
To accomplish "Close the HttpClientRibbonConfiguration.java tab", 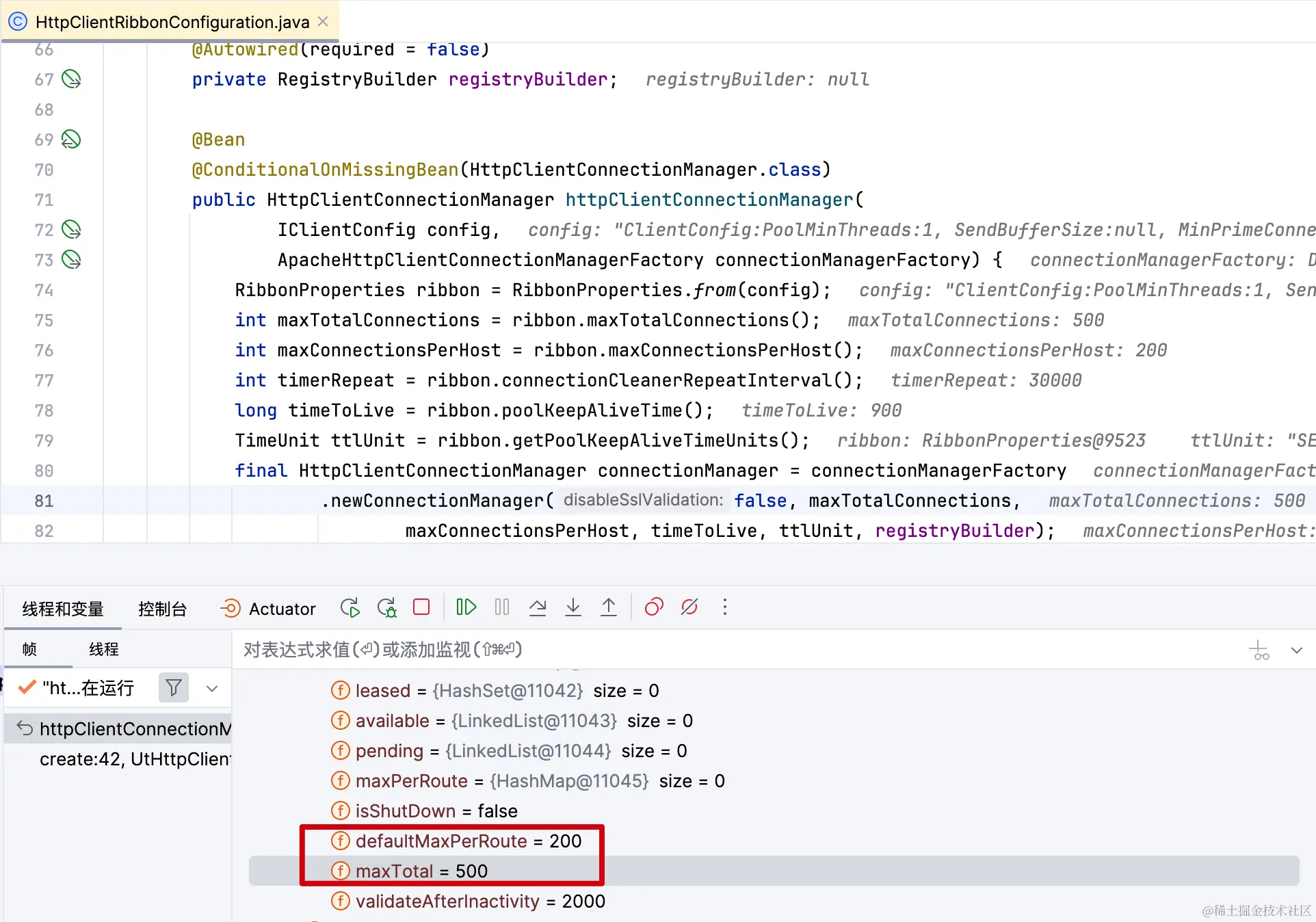I will [324, 22].
